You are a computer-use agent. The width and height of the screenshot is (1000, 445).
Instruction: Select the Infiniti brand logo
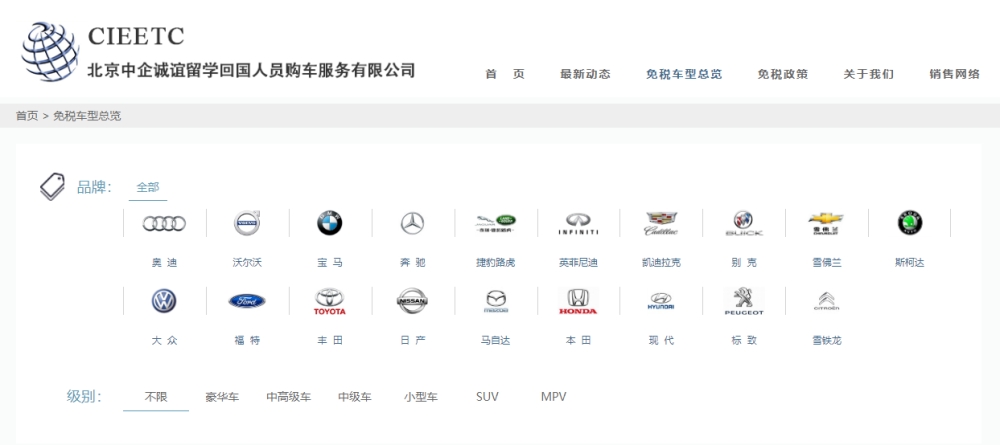click(x=578, y=224)
